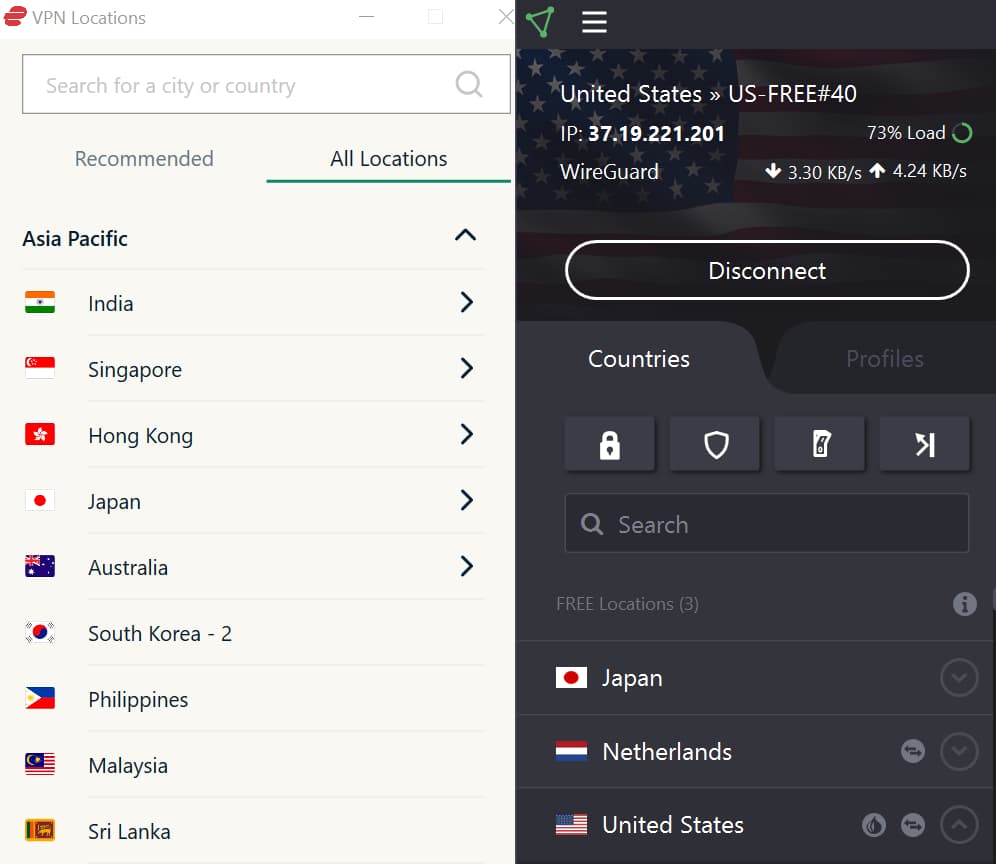
Task: Click the Sri Lanka flag icon
Action: 40,830
